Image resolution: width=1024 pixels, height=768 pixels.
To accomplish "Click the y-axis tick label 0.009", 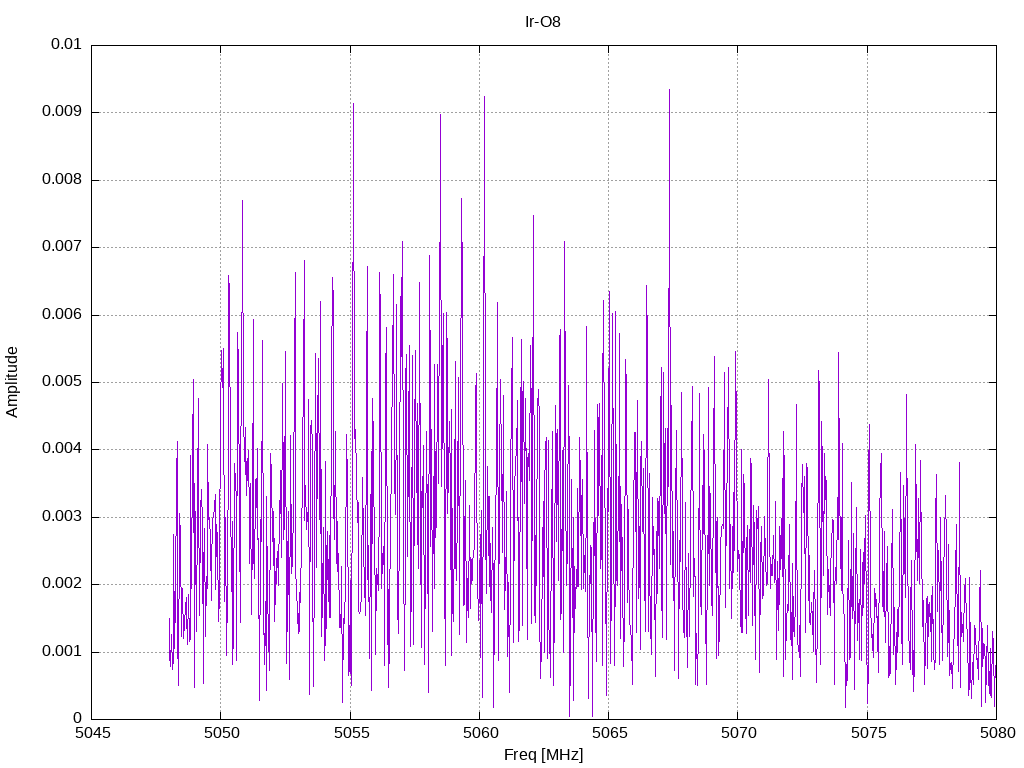I will pyautogui.click(x=62, y=112).
